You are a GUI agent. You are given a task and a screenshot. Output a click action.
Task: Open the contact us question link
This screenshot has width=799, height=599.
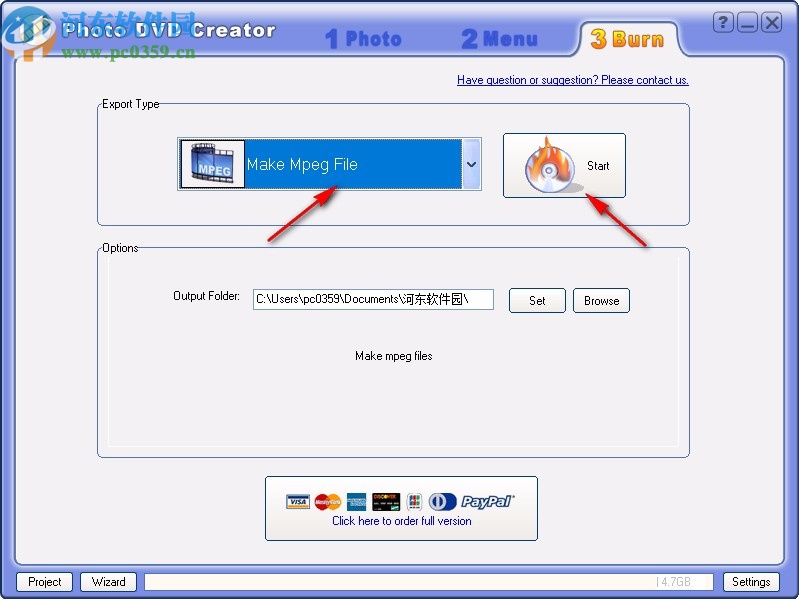coord(573,80)
